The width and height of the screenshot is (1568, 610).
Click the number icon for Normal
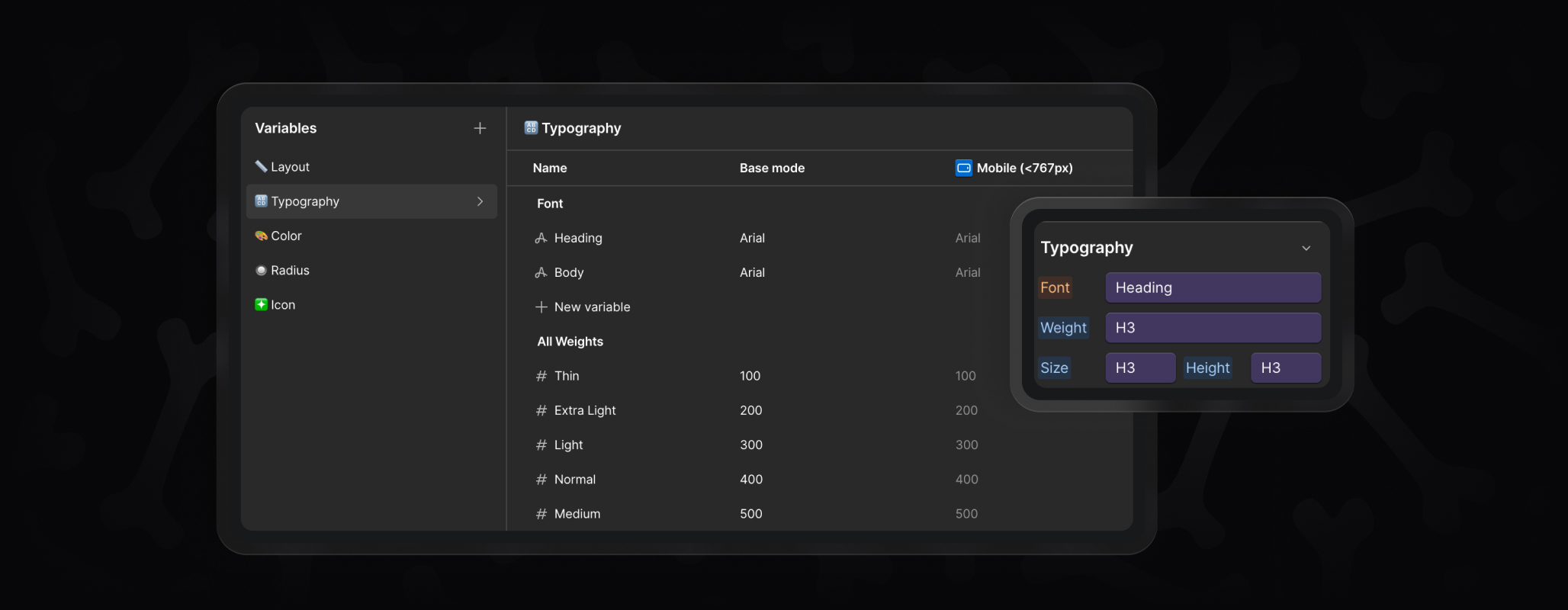tap(541, 479)
